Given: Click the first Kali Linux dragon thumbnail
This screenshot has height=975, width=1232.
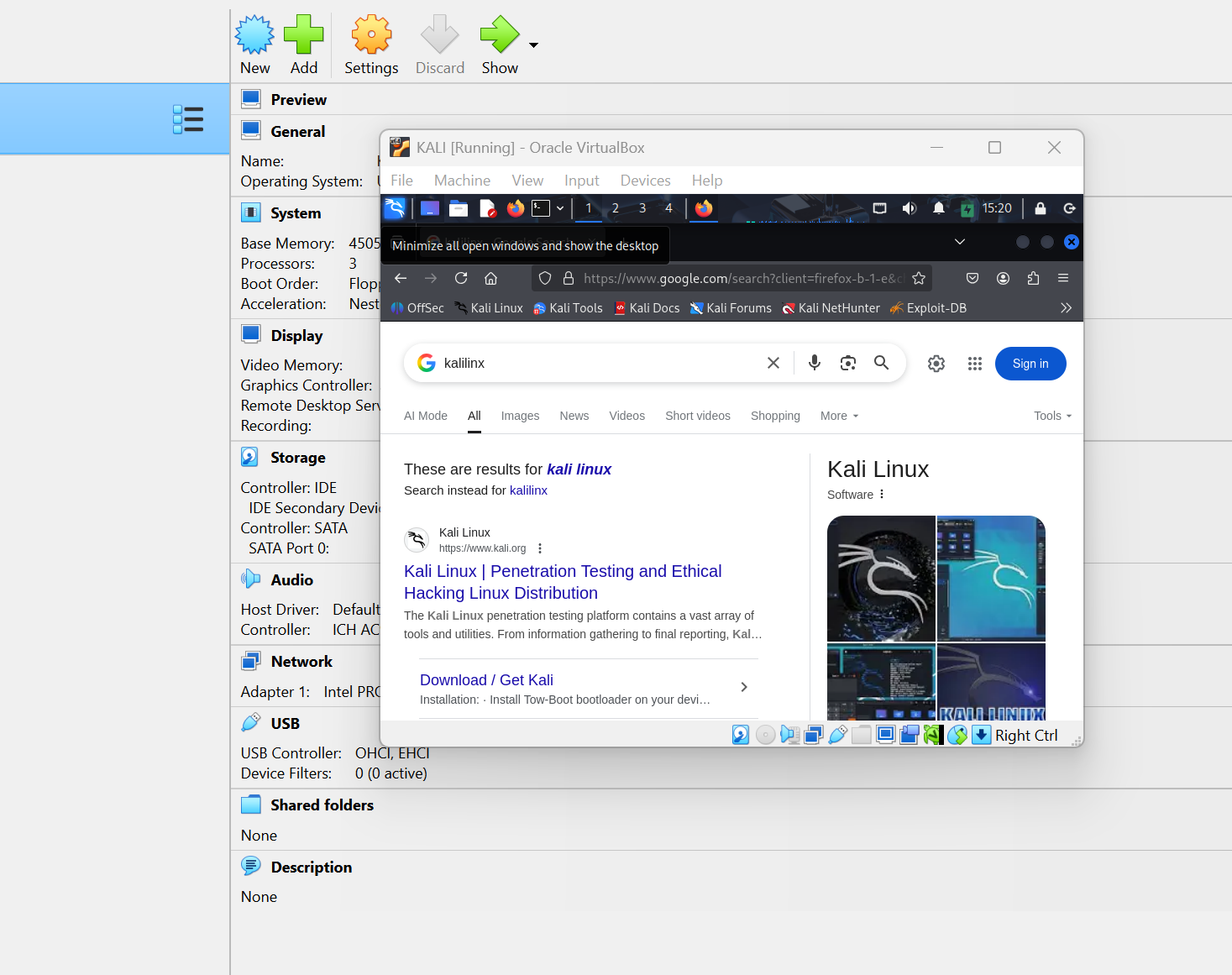Looking at the screenshot, I should [881, 579].
